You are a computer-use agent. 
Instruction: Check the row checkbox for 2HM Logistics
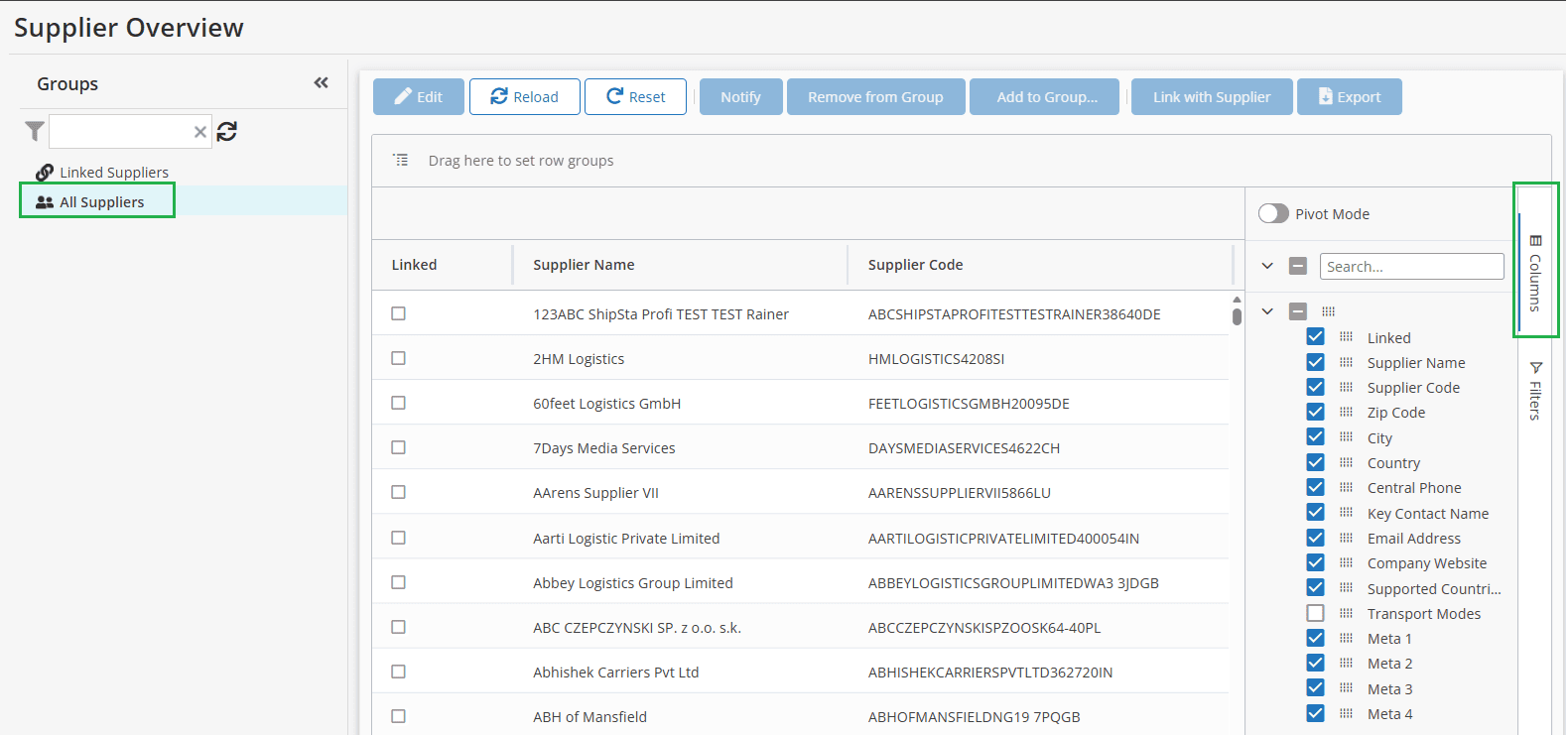click(x=398, y=358)
